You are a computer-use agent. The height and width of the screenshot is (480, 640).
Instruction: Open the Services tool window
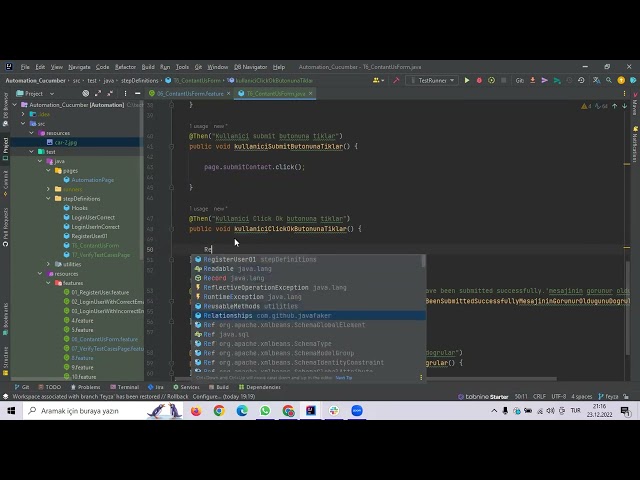point(186,387)
